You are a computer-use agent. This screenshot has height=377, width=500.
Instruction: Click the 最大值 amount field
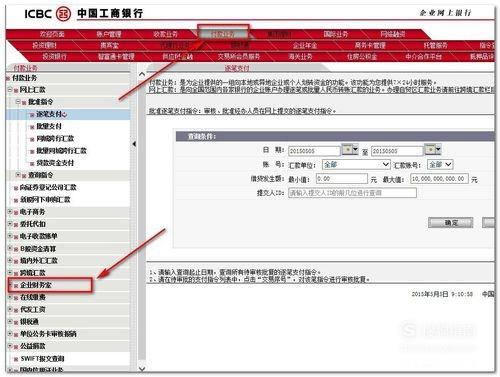tap(439, 179)
